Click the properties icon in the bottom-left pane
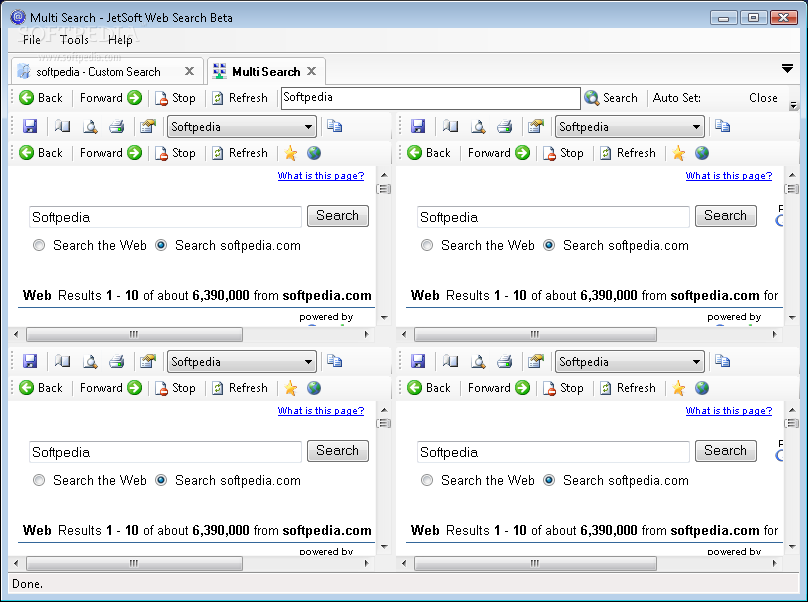Screen dimensions: 808x602 click(x=148, y=361)
